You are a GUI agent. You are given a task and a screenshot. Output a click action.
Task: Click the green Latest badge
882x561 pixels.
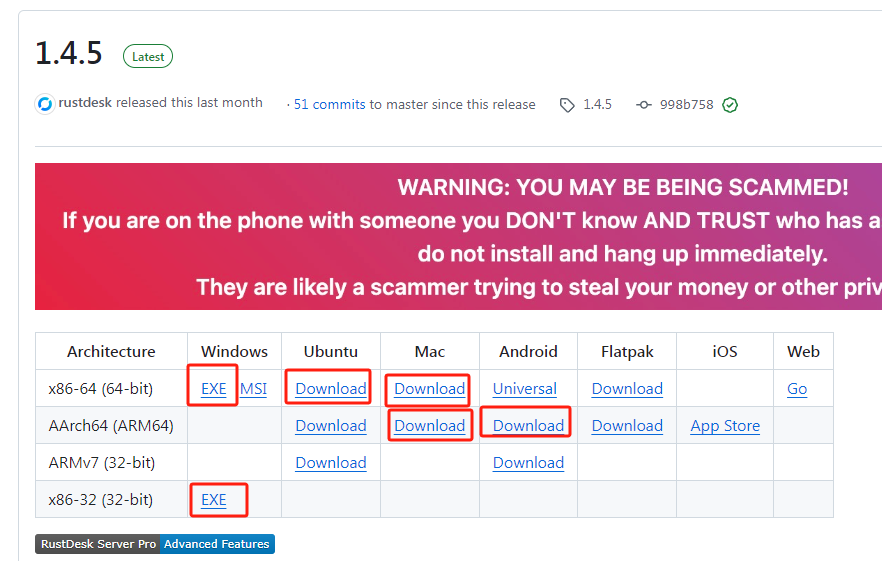click(148, 57)
